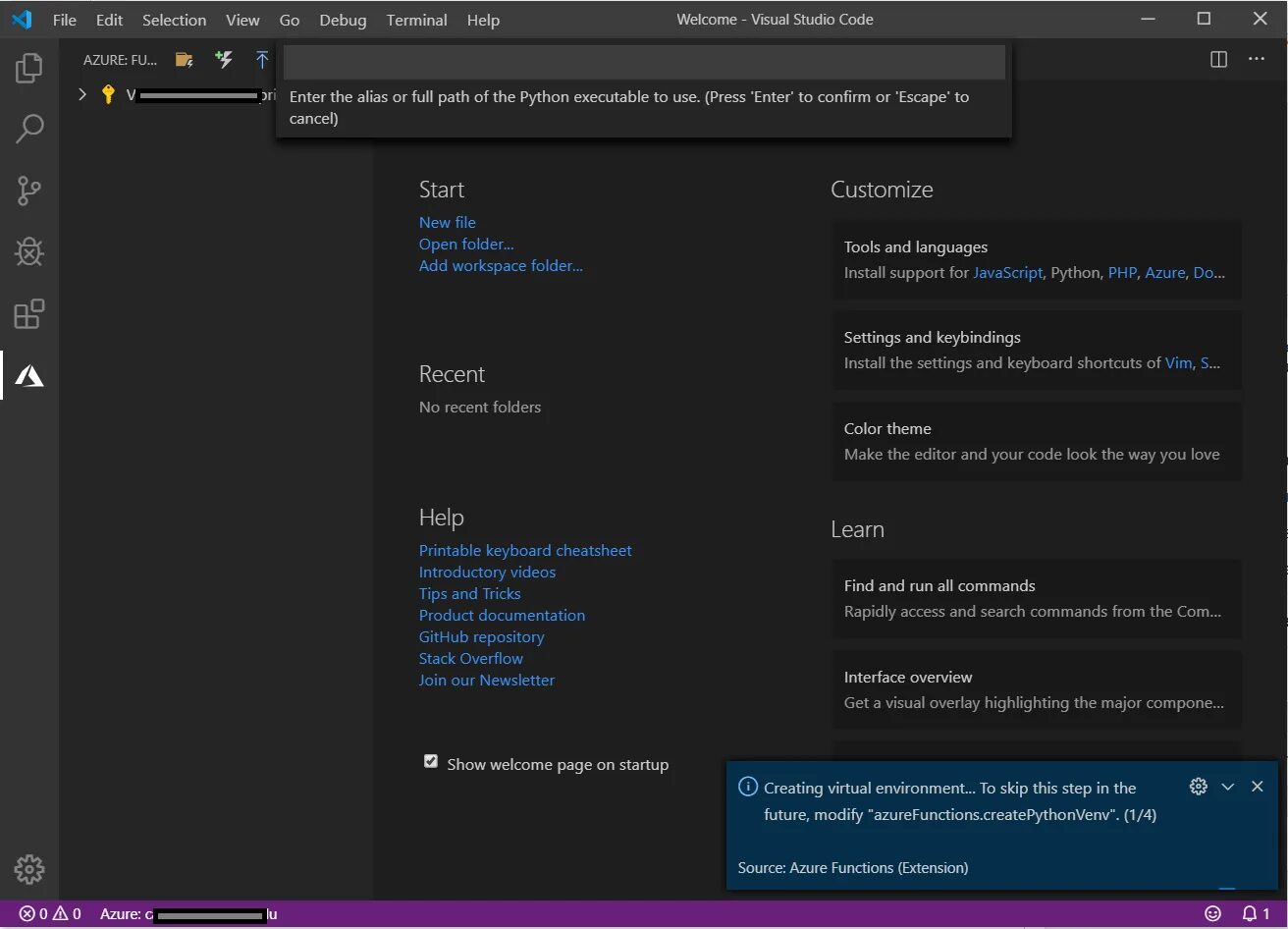Expand the Azure subscription tree node
Screen dimensions: 1288x929
coord(83,95)
